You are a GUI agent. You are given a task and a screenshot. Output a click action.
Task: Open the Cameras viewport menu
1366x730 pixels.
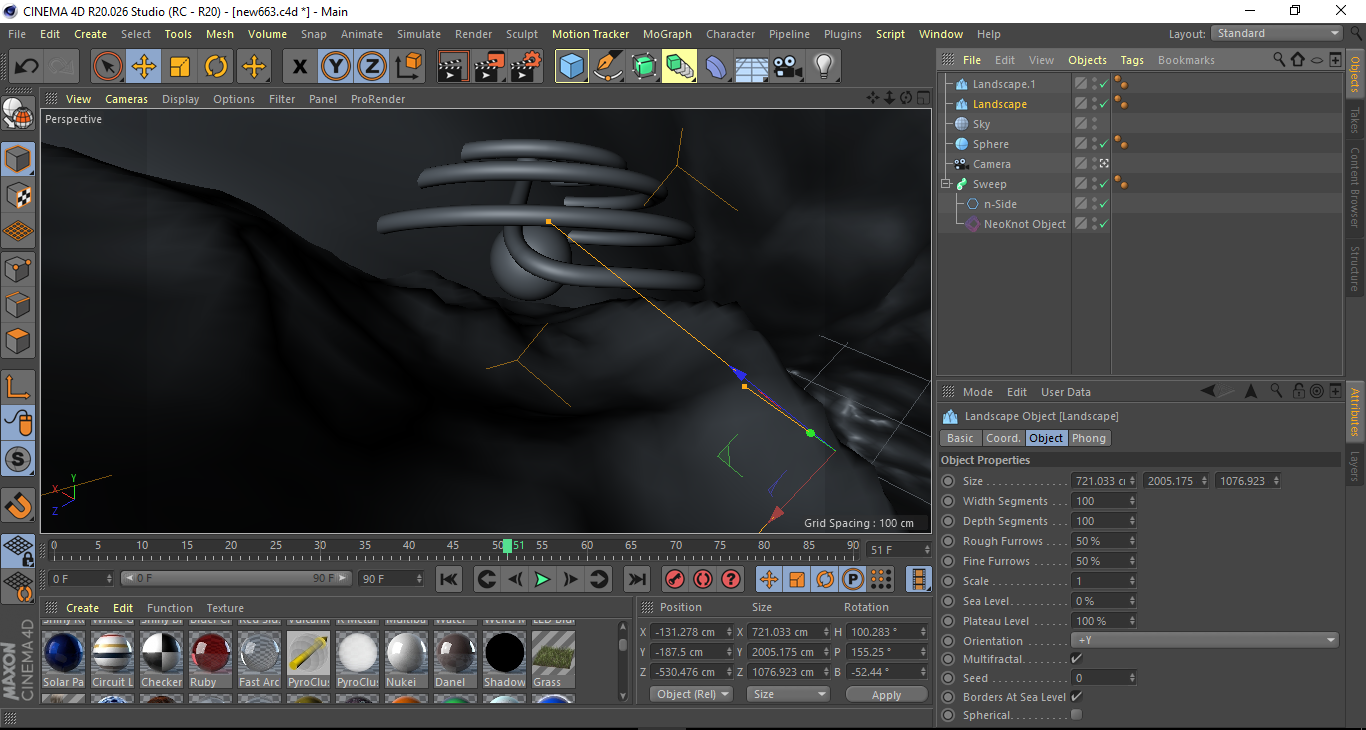click(126, 99)
